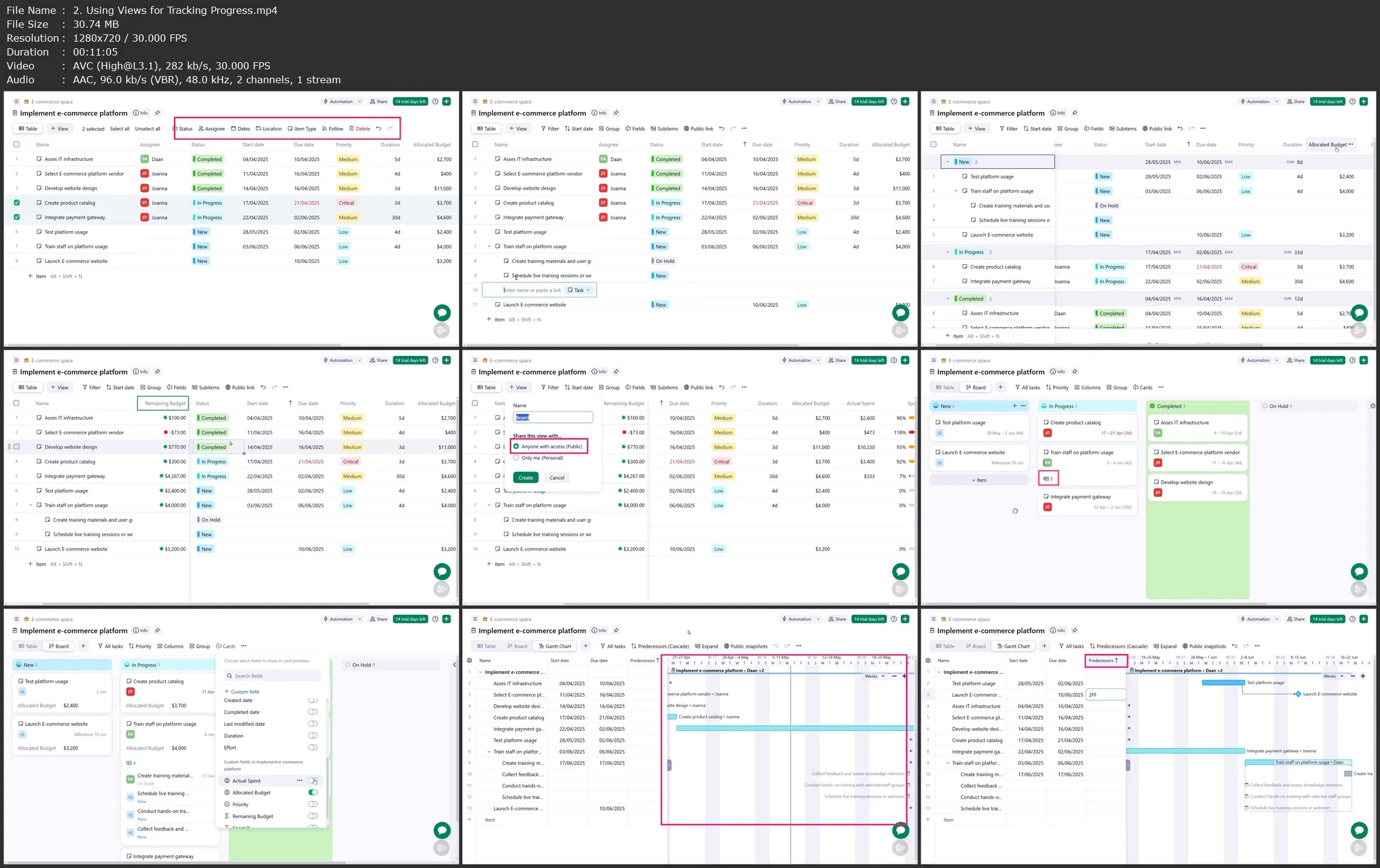The image size is (1380, 868).
Task: Click zoom-out minus beside Weeks in 2FF Gantt frame
Action: pyautogui.click(x=1353, y=676)
